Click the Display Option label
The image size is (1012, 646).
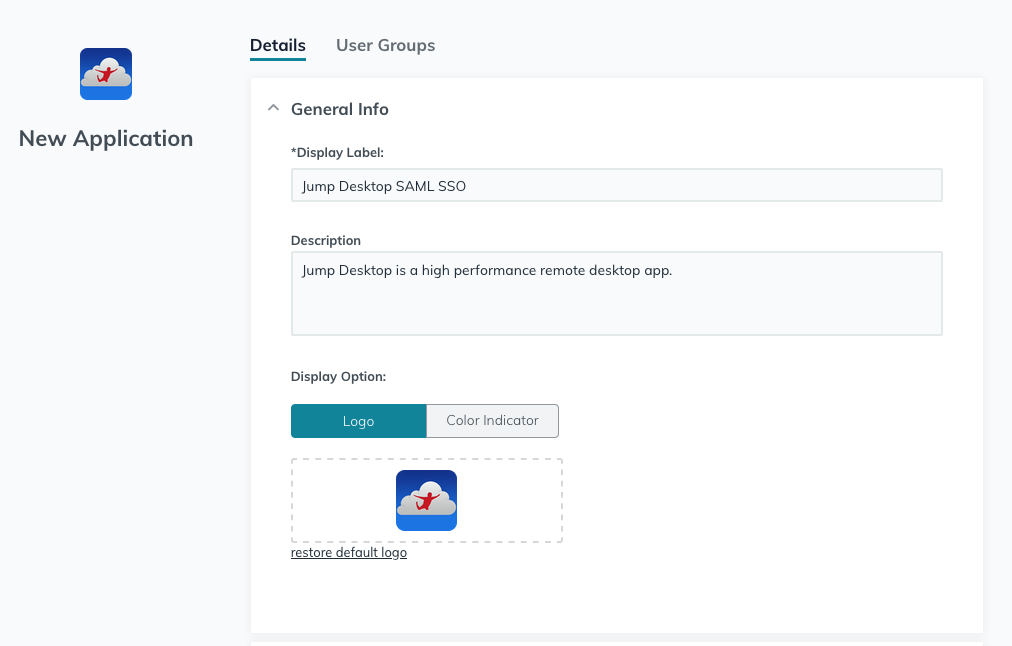(x=338, y=376)
